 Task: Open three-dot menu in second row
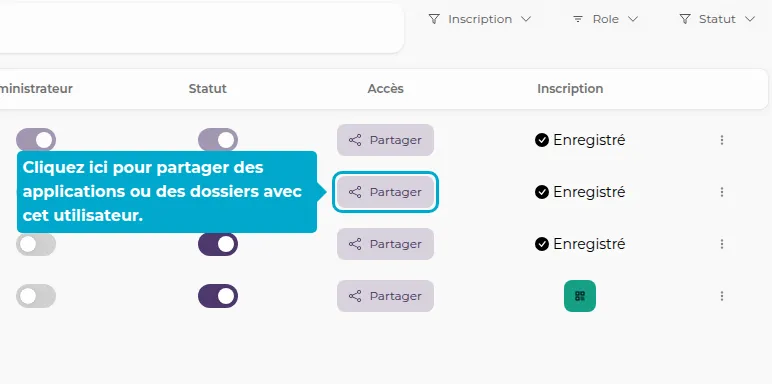point(722,192)
